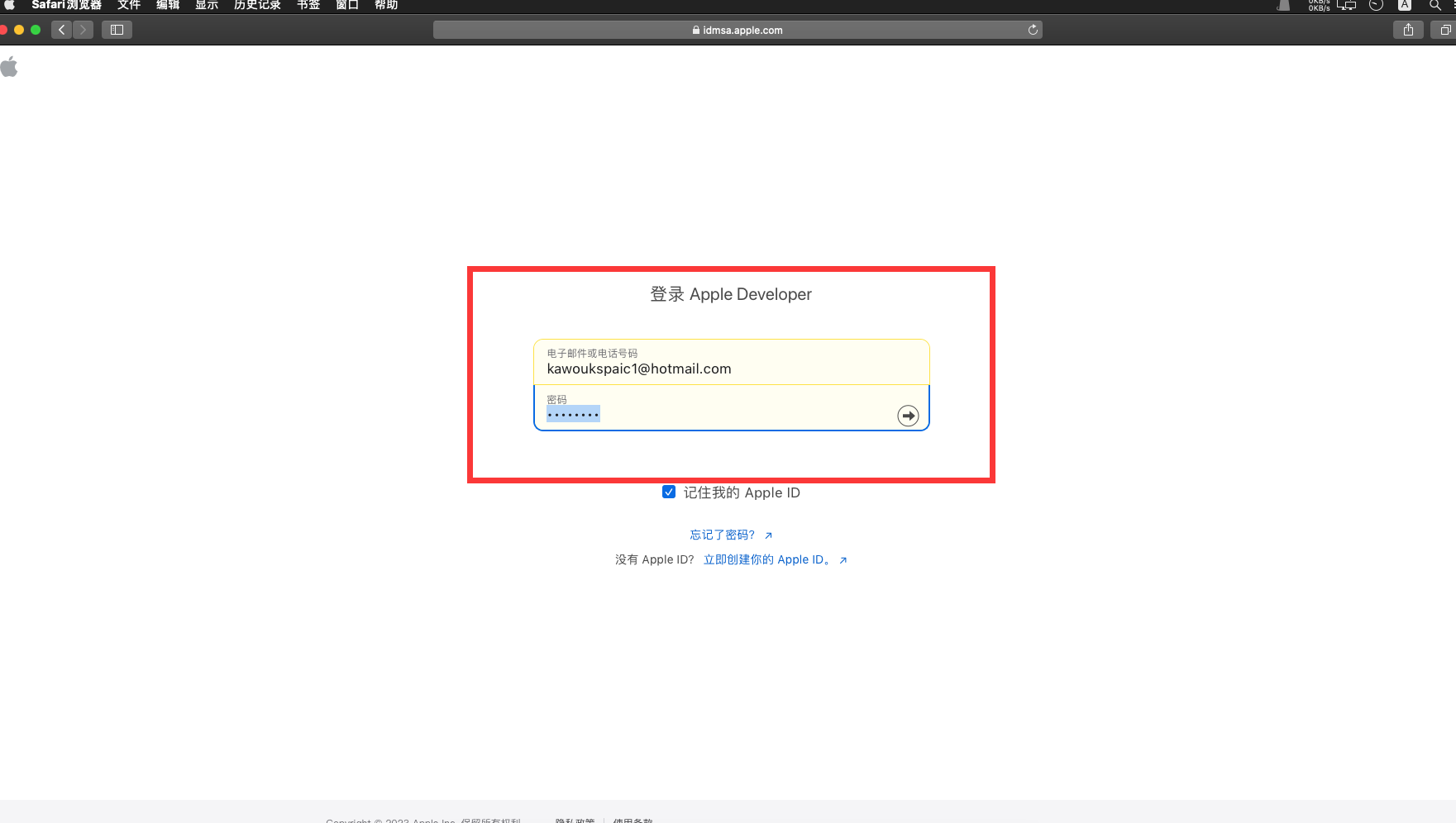Show the tab overview

(x=1445, y=30)
